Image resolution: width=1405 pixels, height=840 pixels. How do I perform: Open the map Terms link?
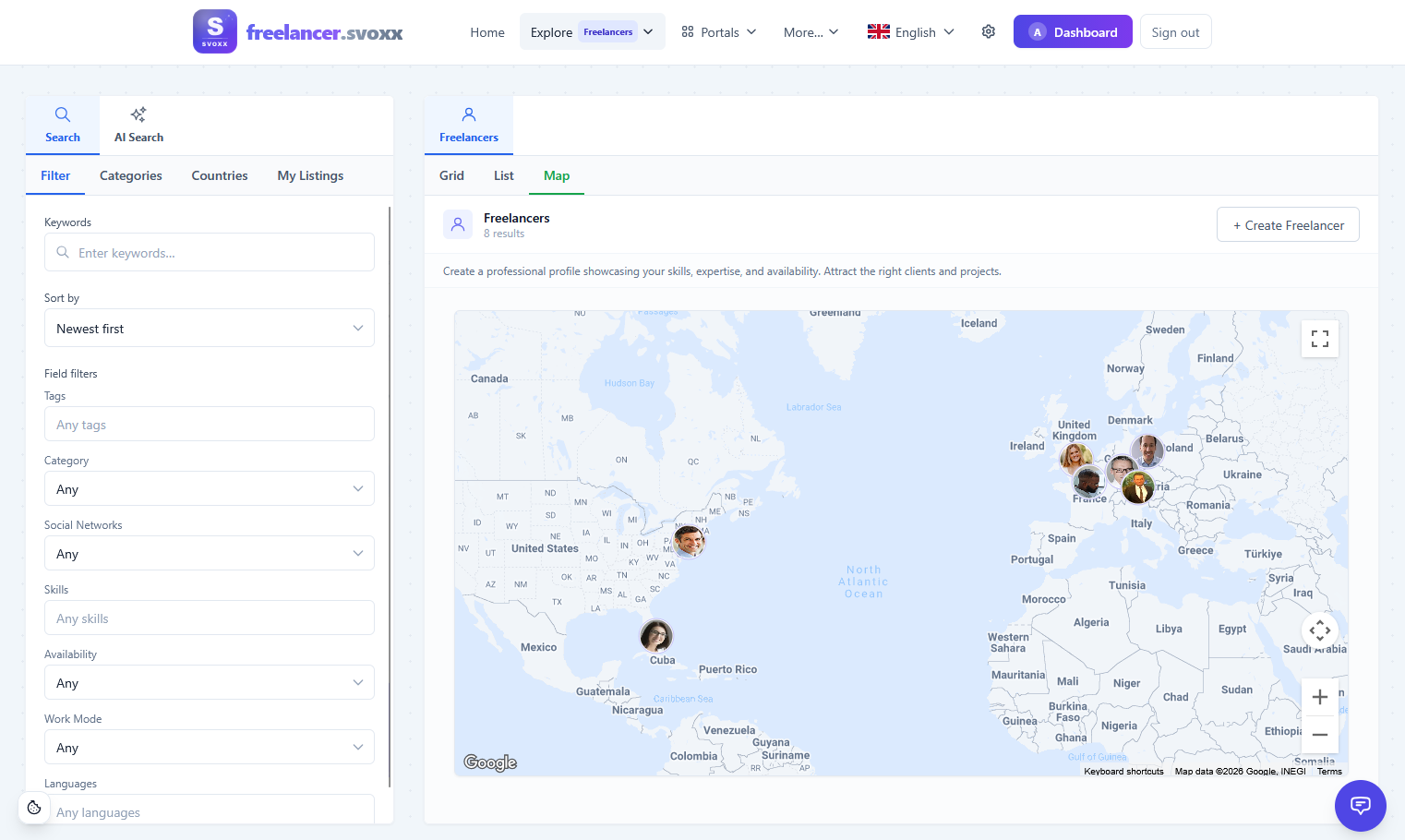pyautogui.click(x=1329, y=771)
